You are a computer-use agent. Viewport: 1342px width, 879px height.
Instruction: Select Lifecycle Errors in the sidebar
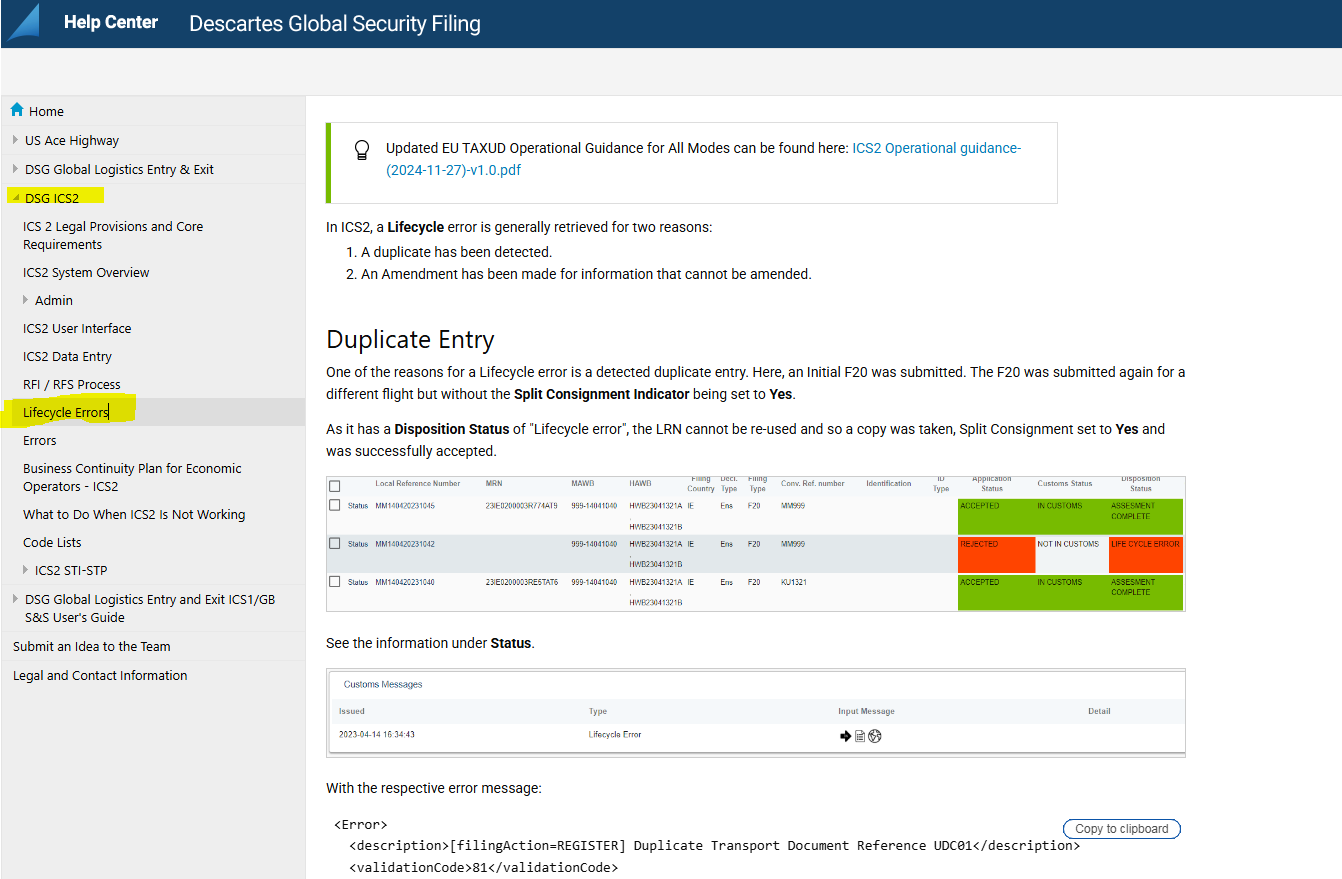[66, 412]
